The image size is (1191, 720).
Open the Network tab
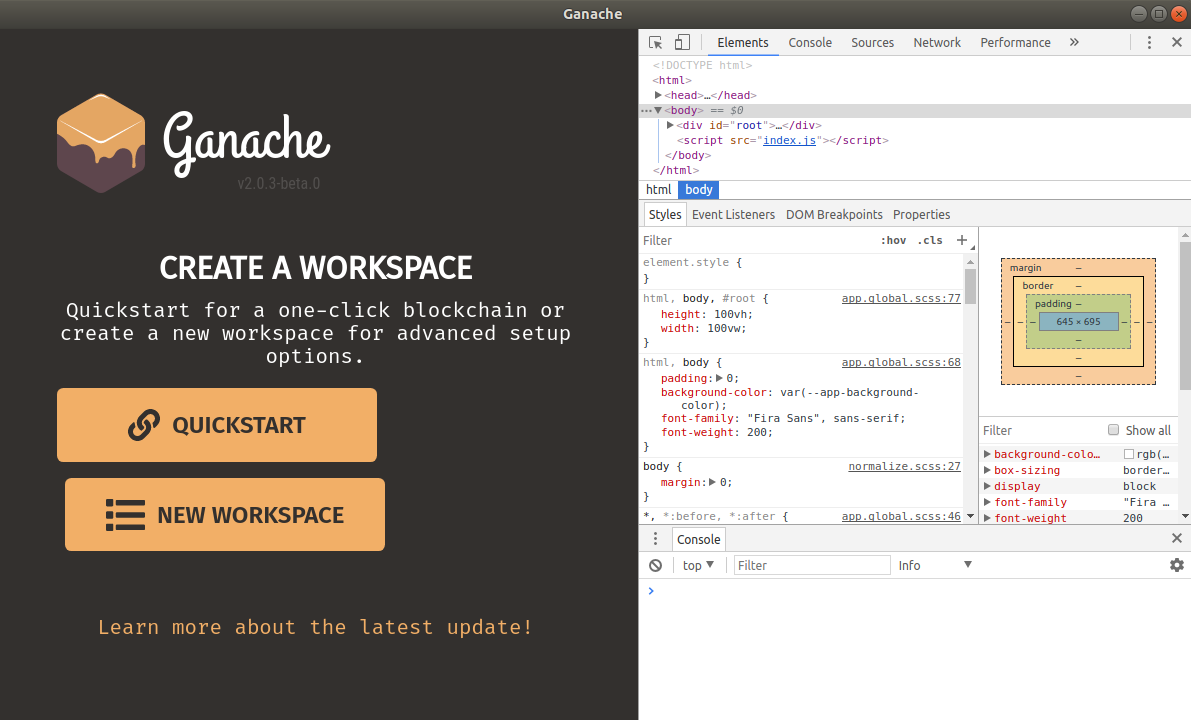click(937, 43)
